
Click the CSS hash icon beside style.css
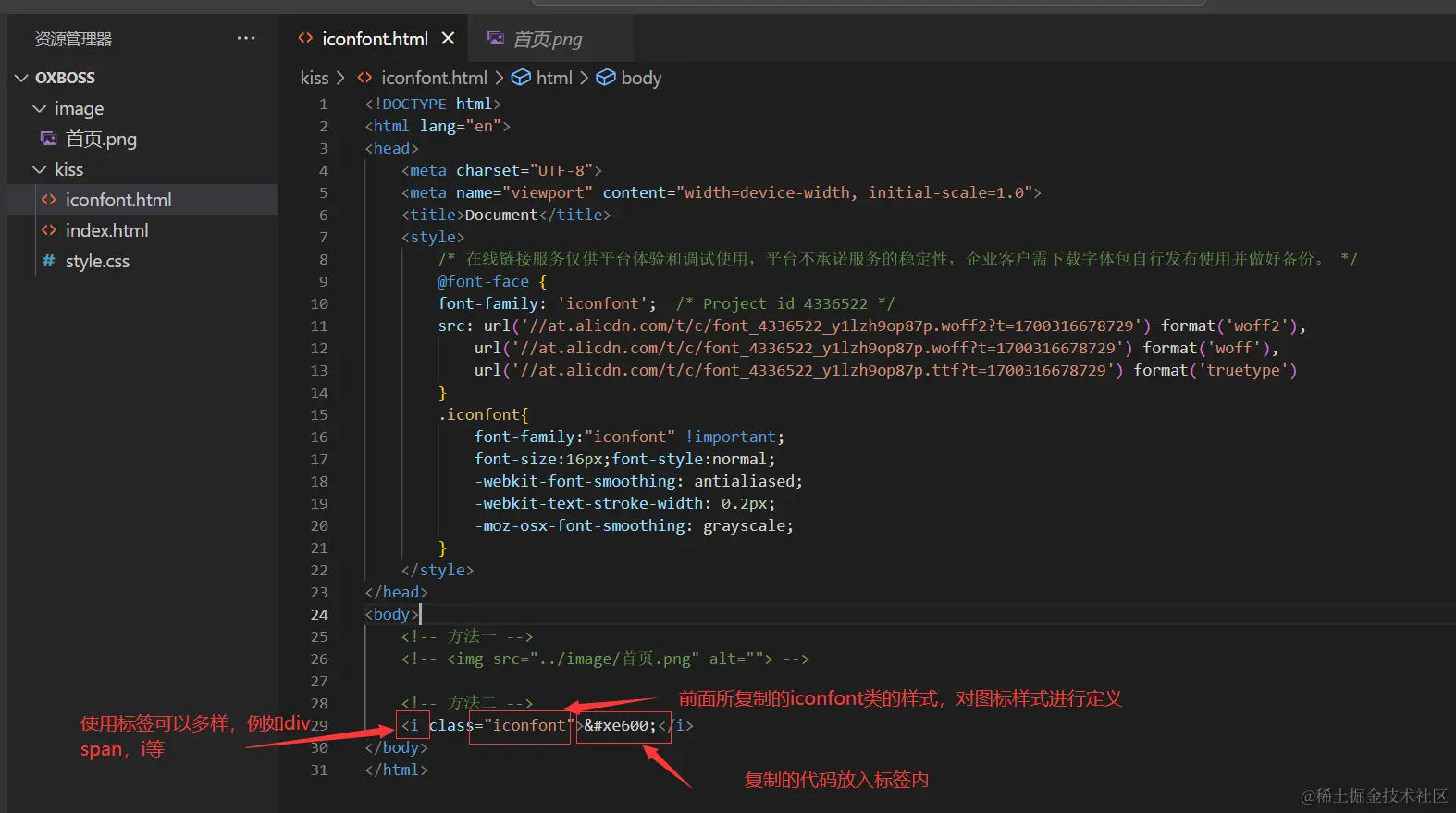tap(48, 261)
